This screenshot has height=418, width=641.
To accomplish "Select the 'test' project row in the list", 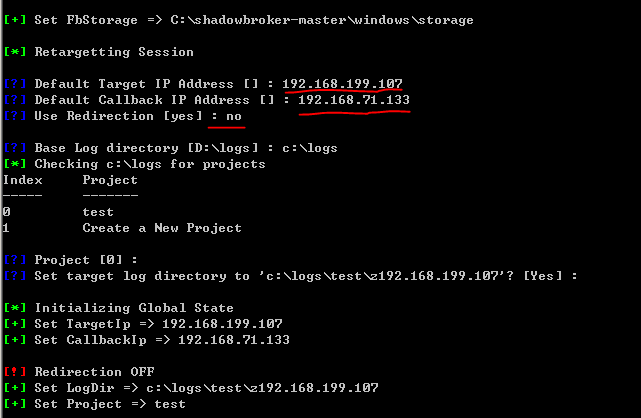I will (x=58, y=212).
